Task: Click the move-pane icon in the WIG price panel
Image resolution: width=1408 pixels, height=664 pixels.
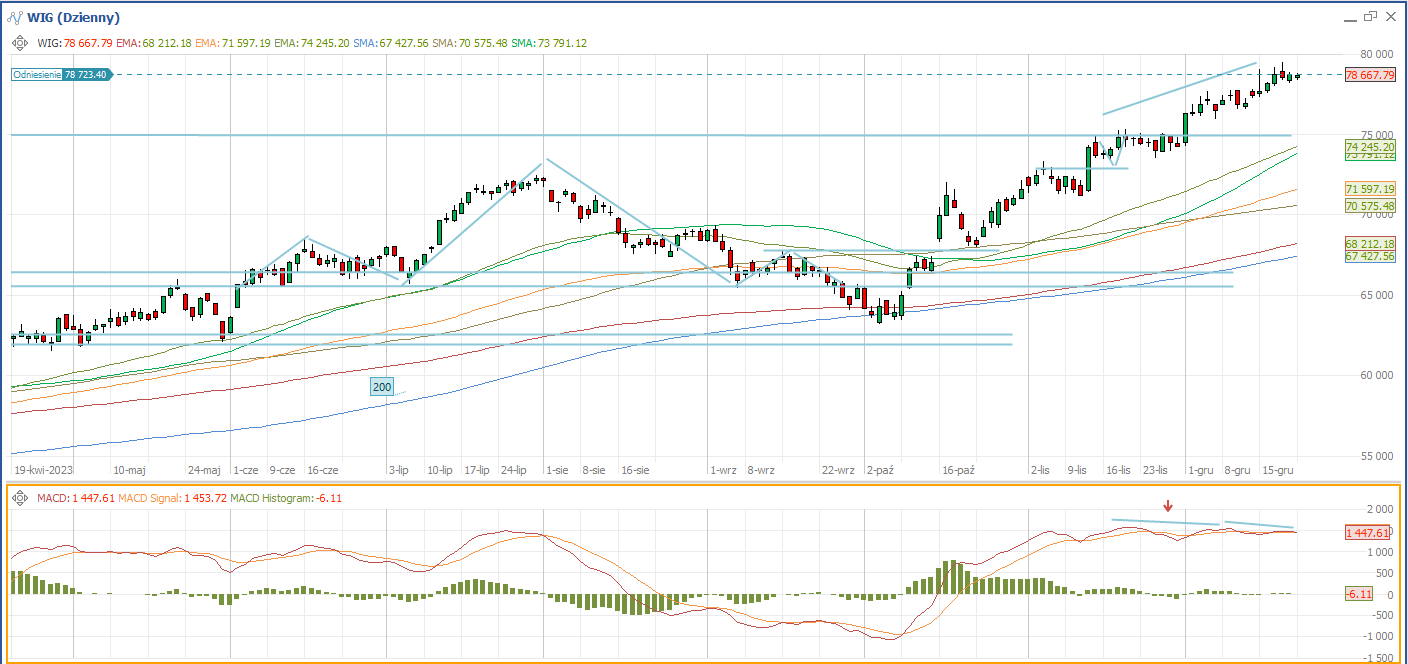Action: point(19,43)
